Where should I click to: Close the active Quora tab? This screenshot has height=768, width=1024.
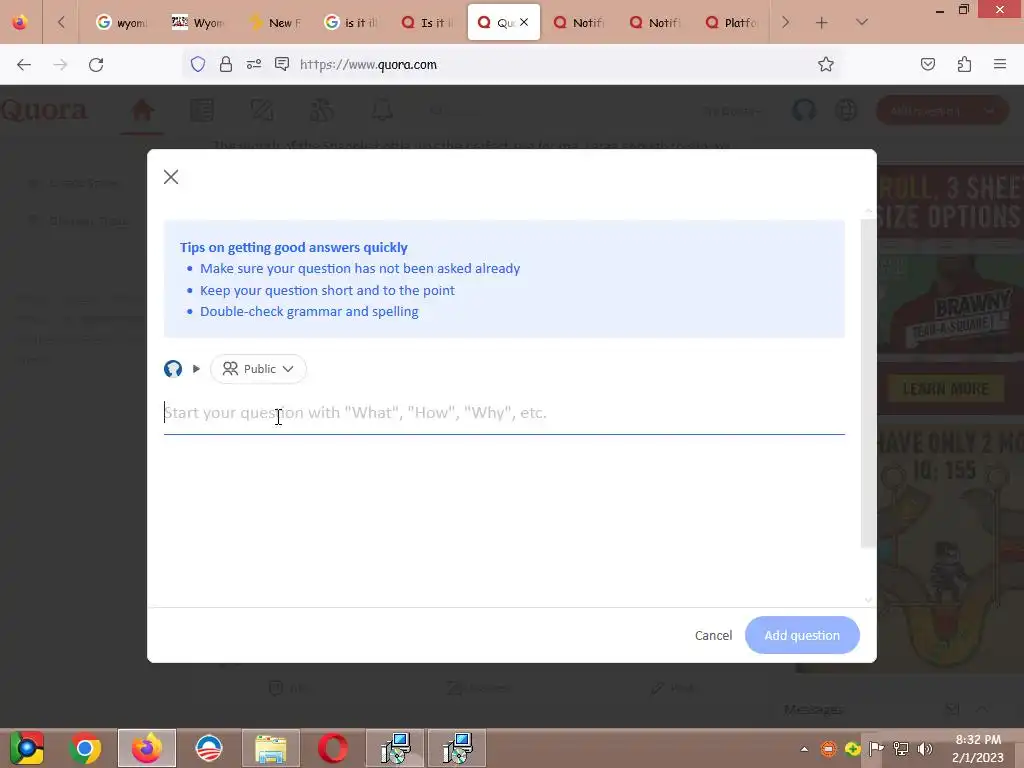click(x=524, y=22)
